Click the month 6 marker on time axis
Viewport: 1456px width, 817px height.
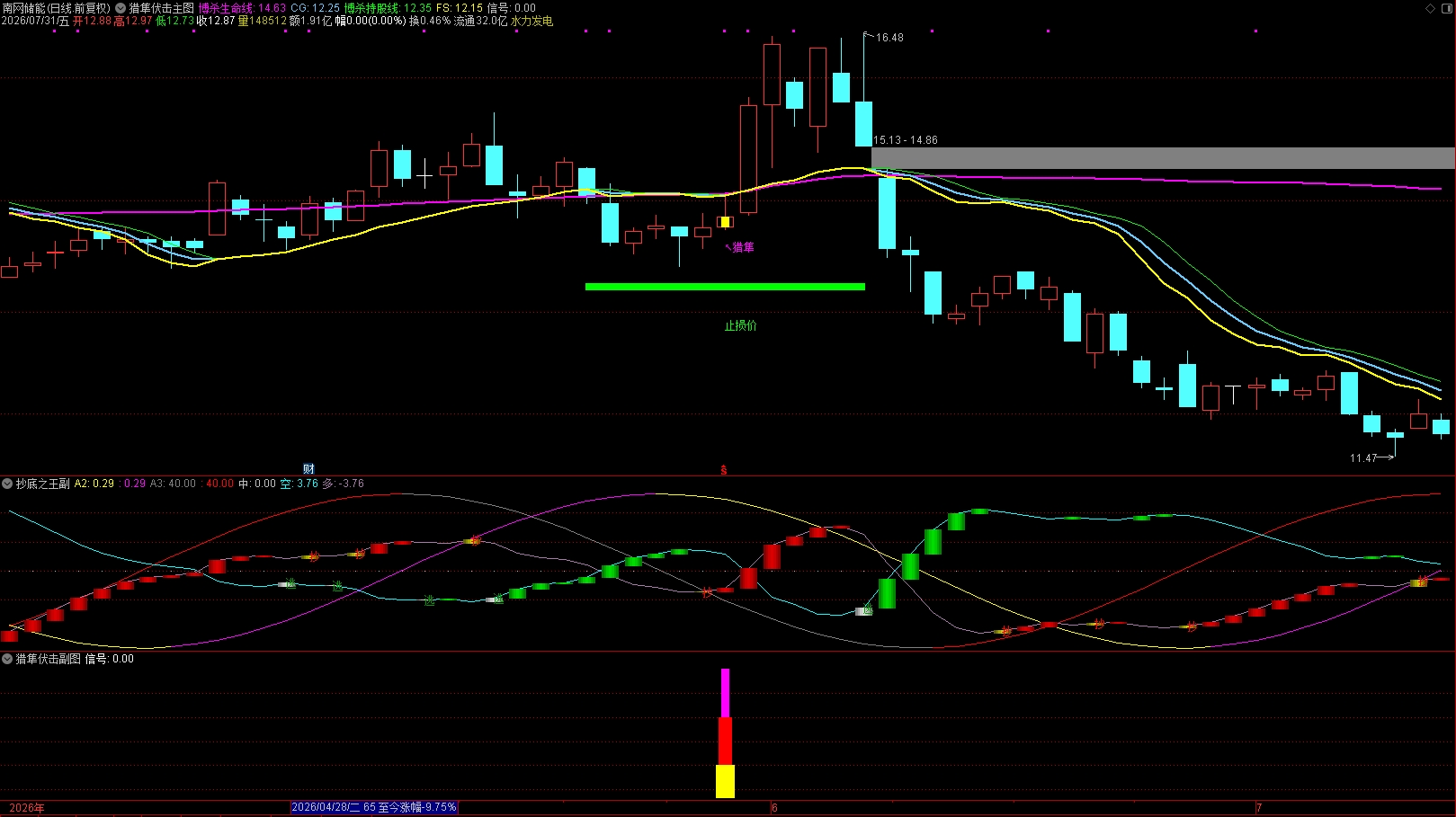774,808
